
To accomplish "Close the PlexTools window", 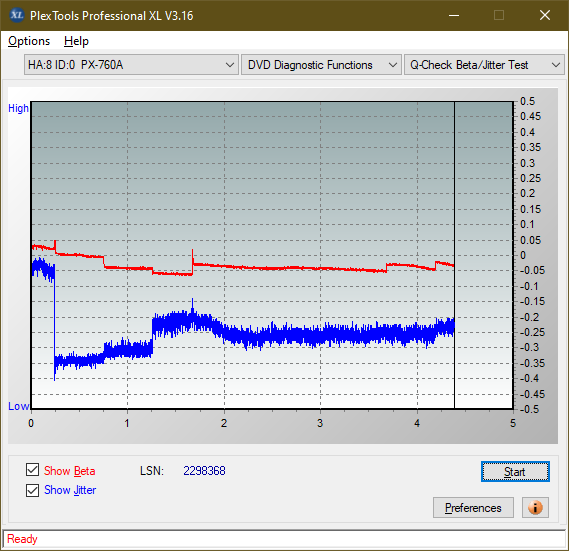I will tap(545, 15).
